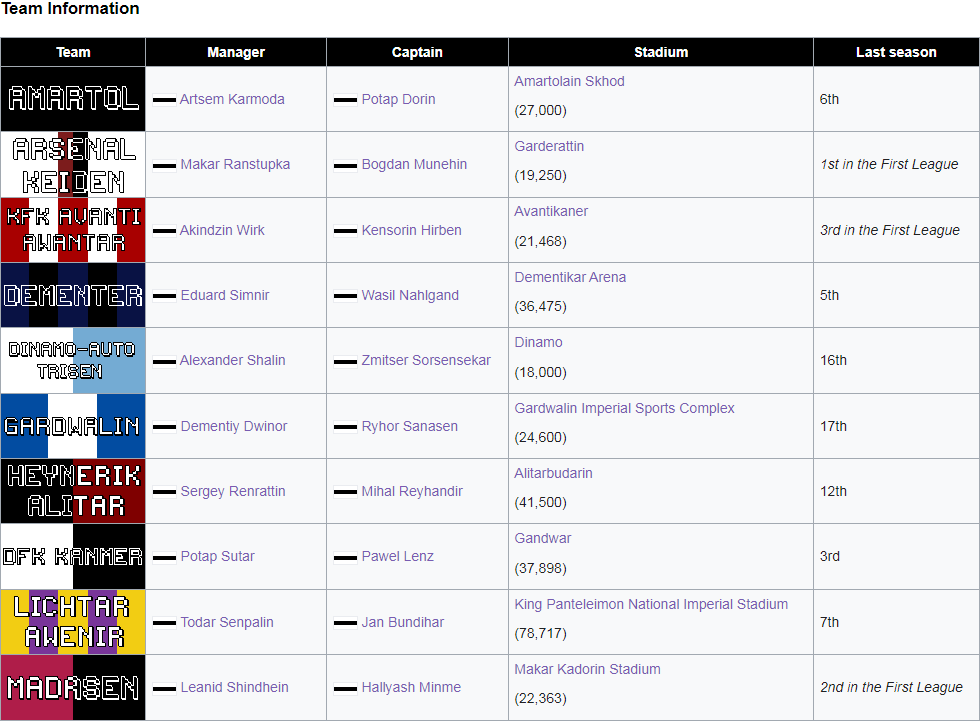The image size is (980, 721).
Task: Open manager Eduard Simnir link
Action: (225, 295)
